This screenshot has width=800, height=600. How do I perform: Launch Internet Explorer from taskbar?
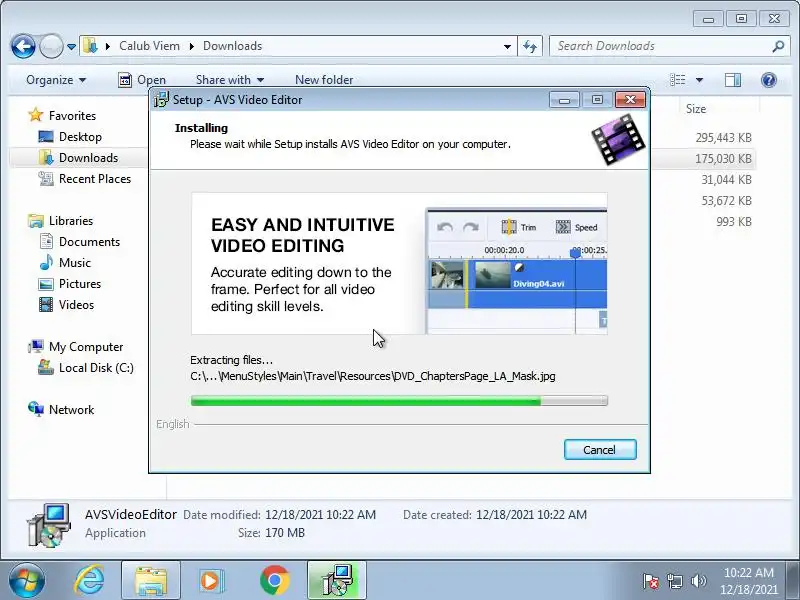click(89, 581)
